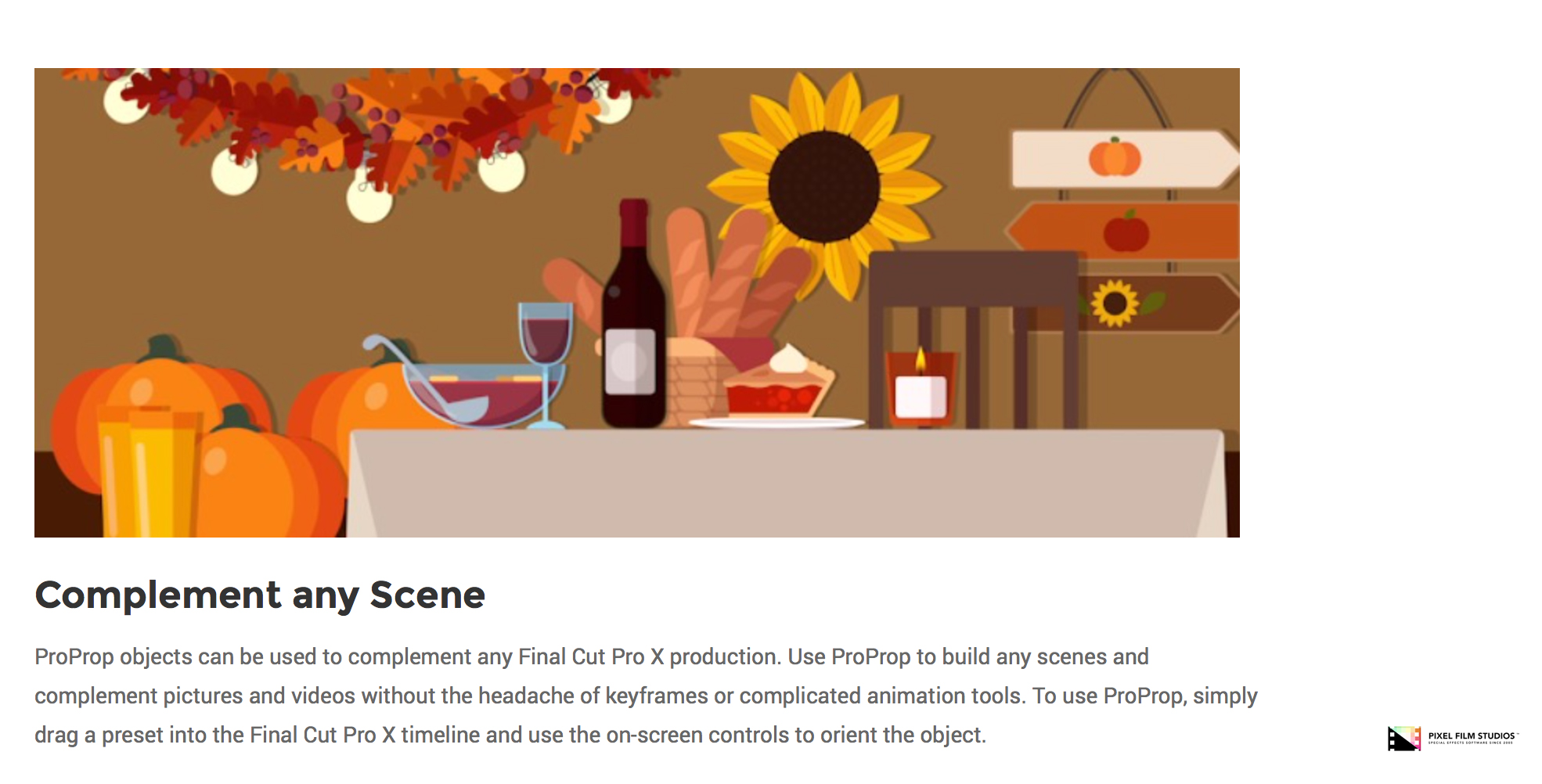Click the beige tablecloth
The height and width of the screenshot is (784, 1542).
pos(783,485)
